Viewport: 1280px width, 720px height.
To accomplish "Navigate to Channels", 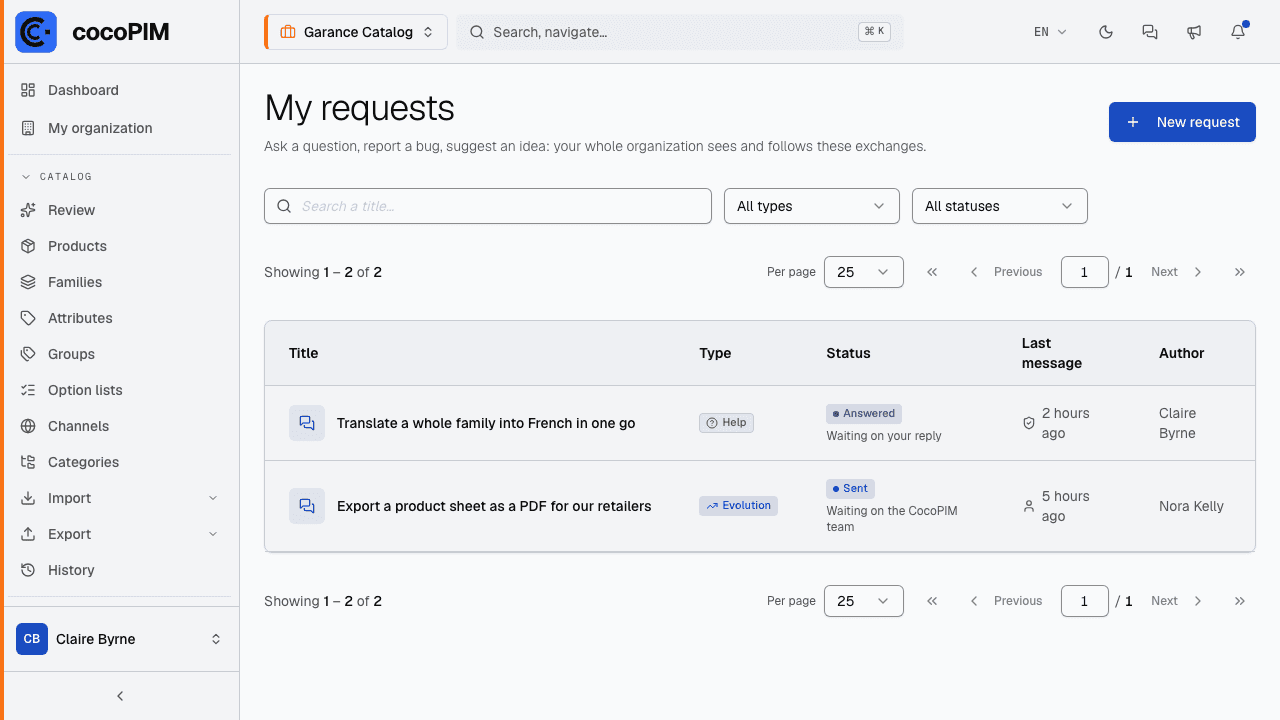I will (120, 426).
